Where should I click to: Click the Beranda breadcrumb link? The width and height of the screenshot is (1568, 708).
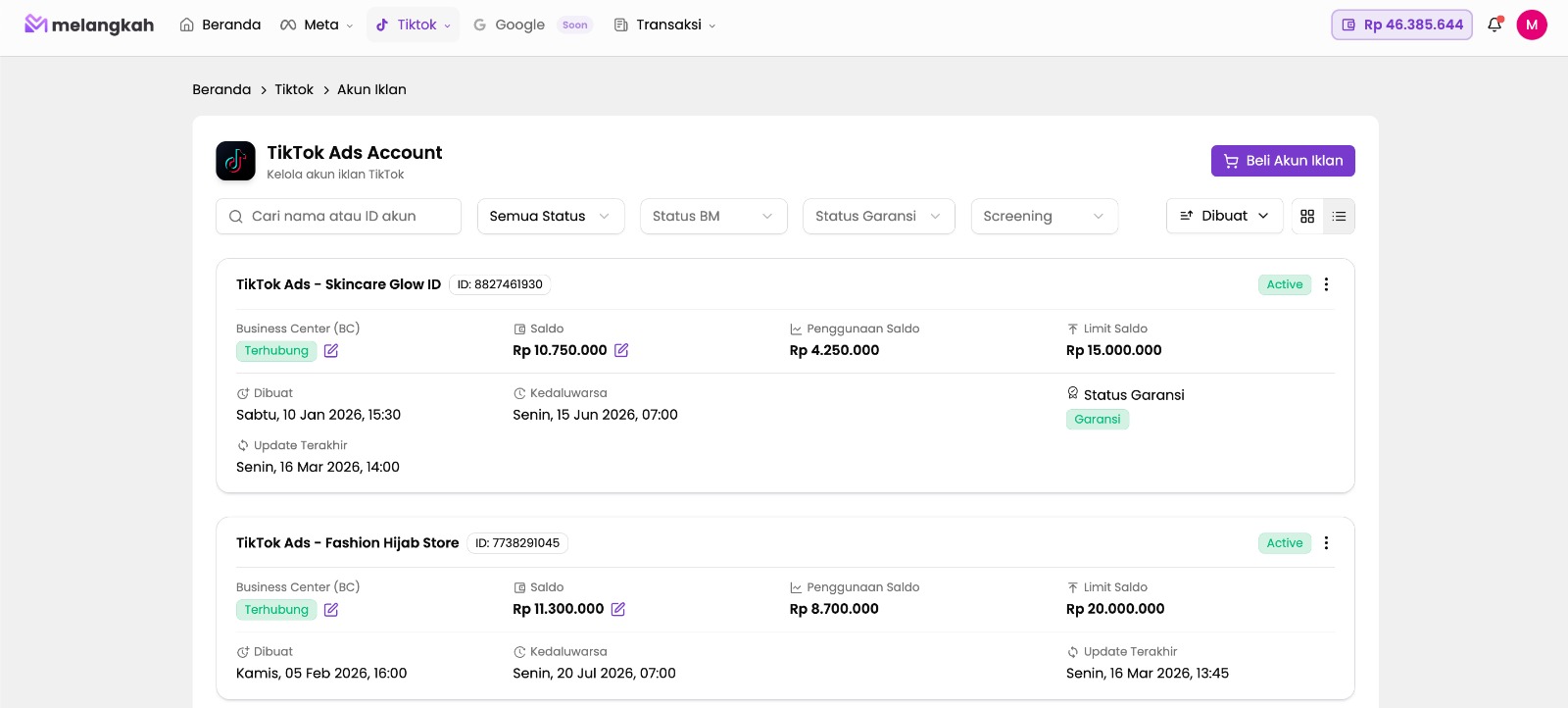tap(221, 89)
